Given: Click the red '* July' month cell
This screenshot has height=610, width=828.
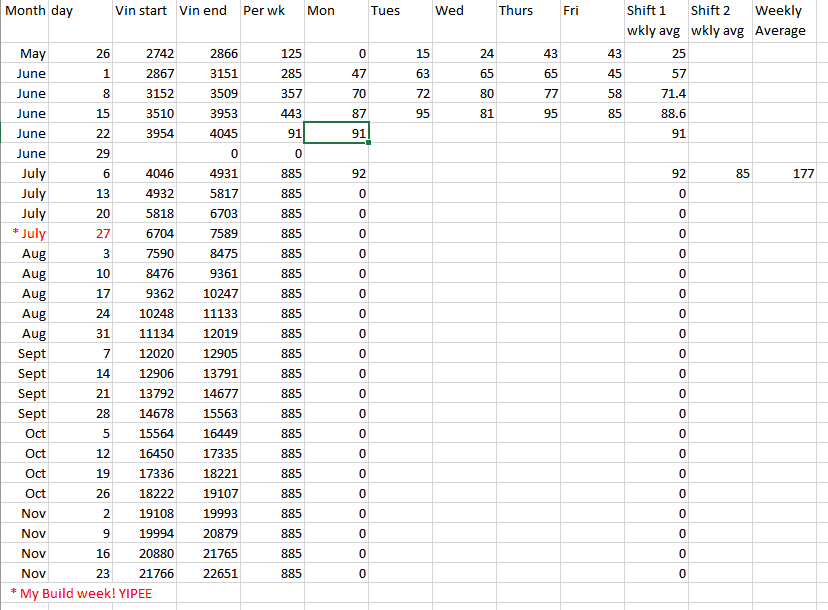Looking at the screenshot, I should pos(27,233).
